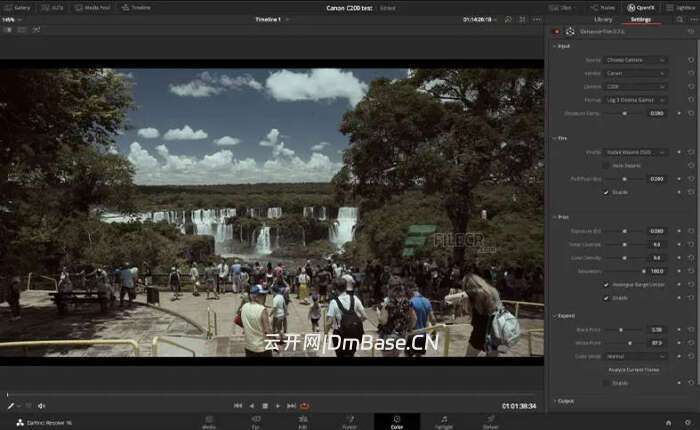Toggle the Expand section Enable checkbox
Screen dimensions: 700x430
606,383
